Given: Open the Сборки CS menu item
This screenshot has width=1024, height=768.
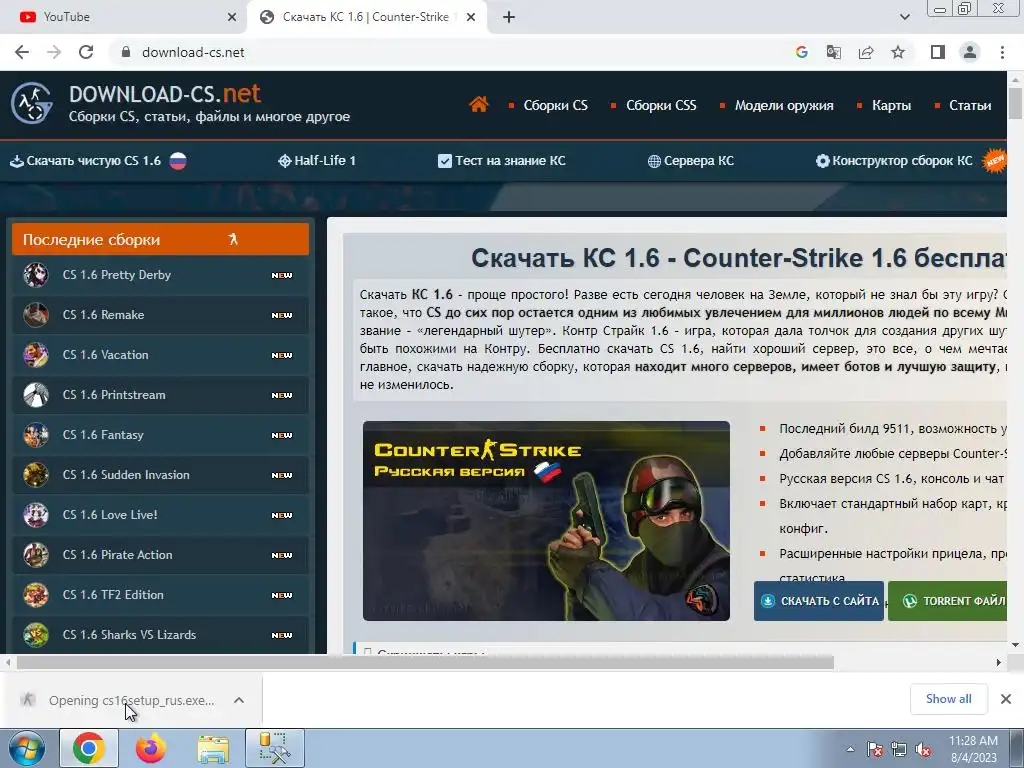Looking at the screenshot, I should 556,105.
